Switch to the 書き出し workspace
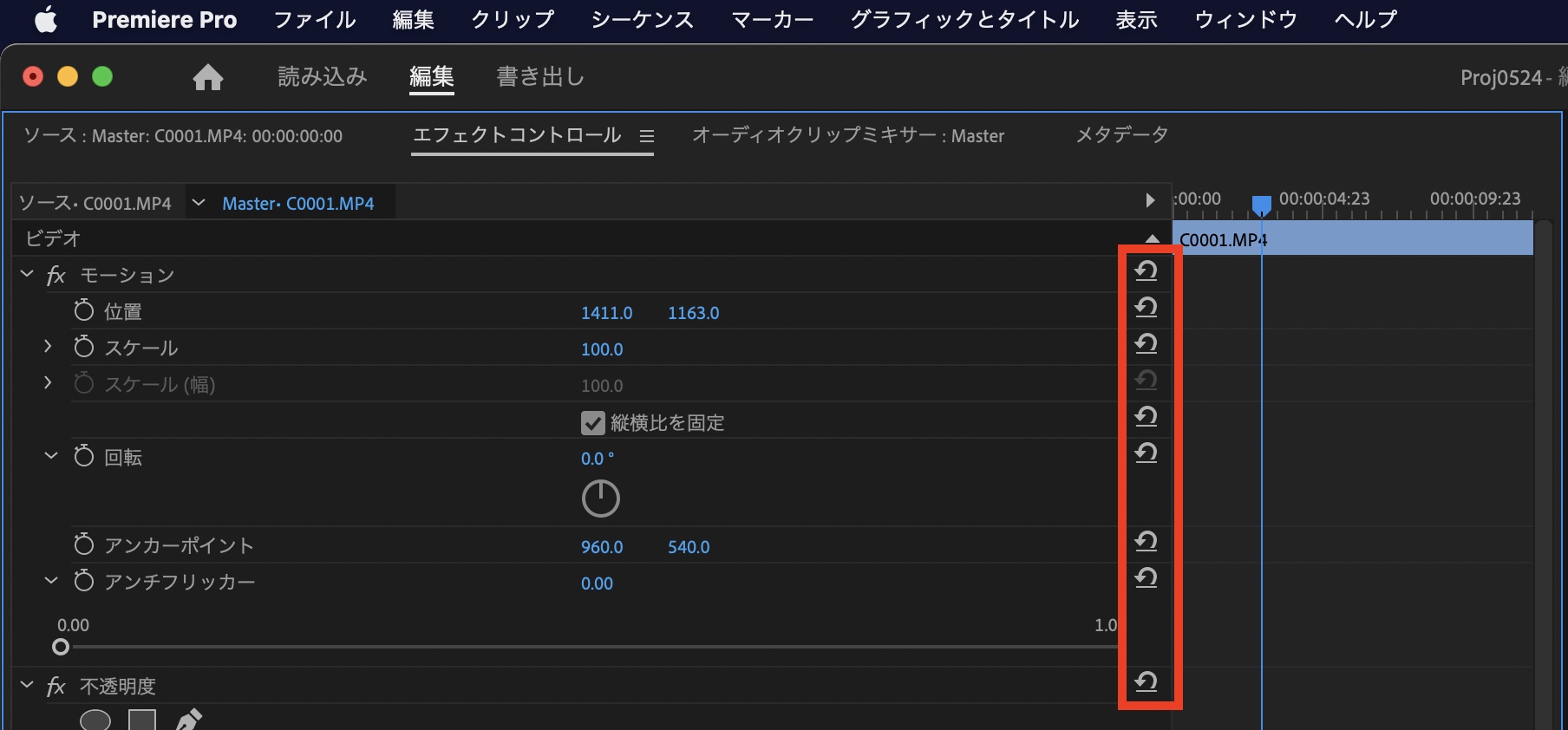Viewport: 1568px width, 730px height. coord(540,77)
